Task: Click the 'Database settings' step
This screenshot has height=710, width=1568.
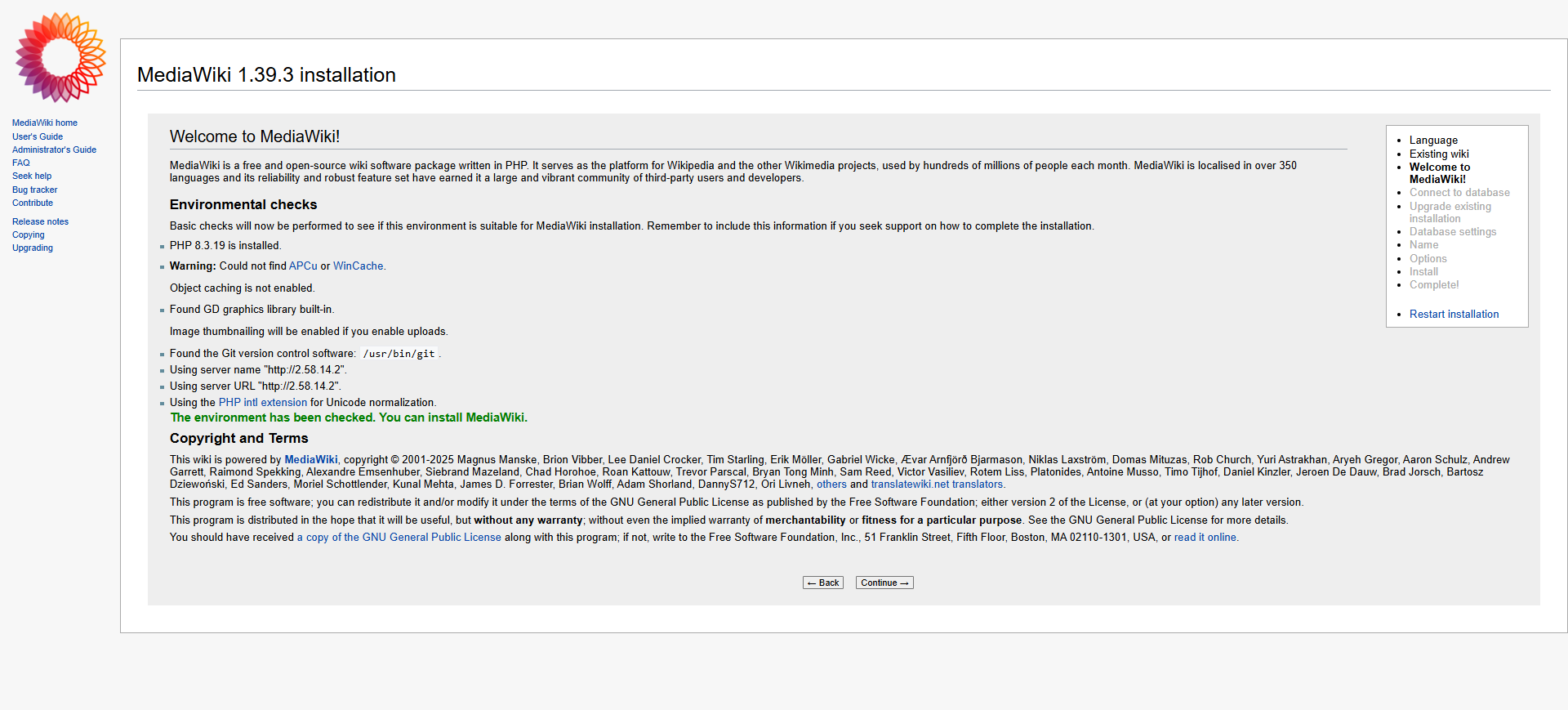Action: pos(1453,232)
